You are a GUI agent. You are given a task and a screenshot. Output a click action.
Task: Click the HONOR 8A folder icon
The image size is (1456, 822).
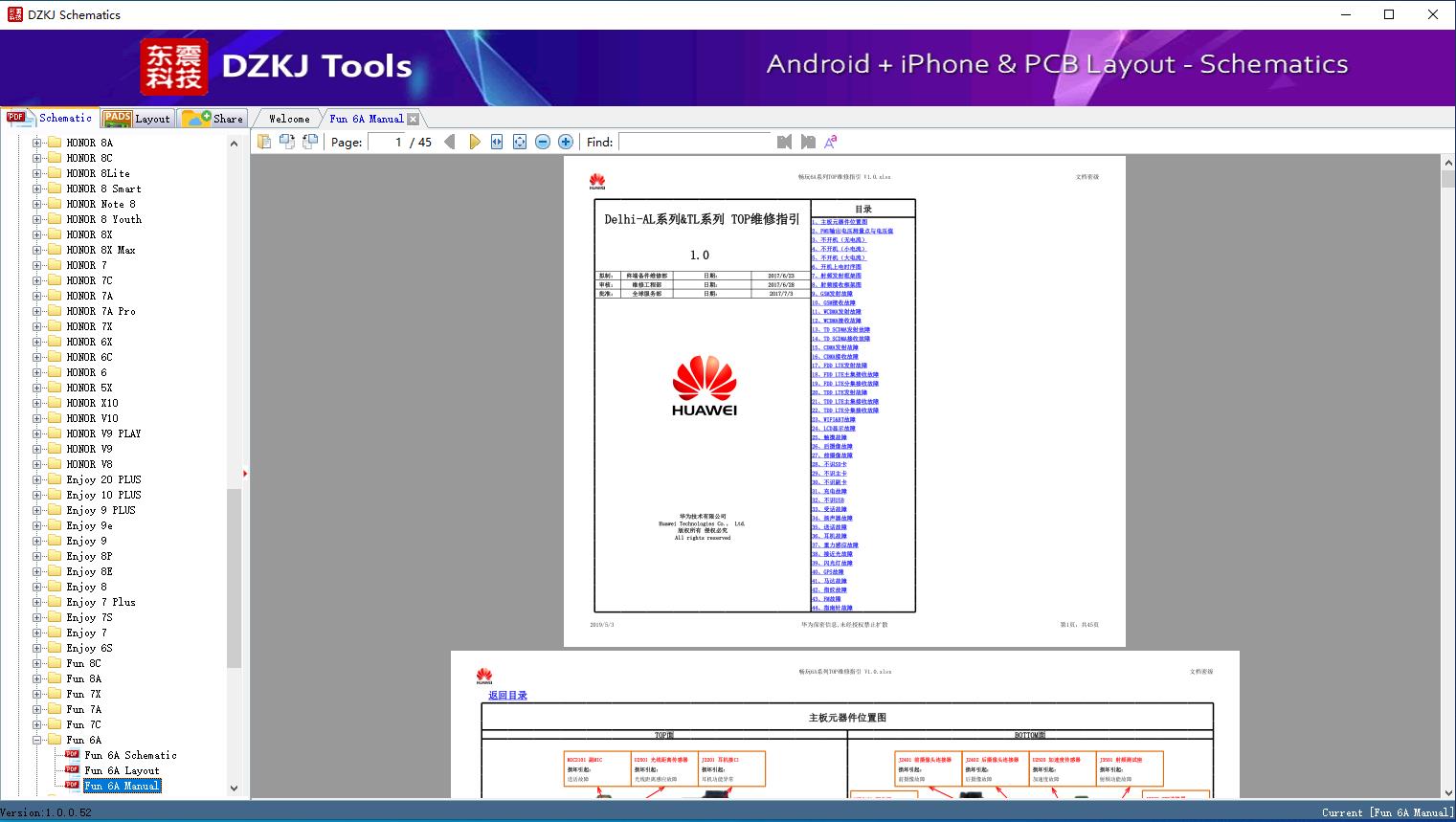[x=55, y=143]
